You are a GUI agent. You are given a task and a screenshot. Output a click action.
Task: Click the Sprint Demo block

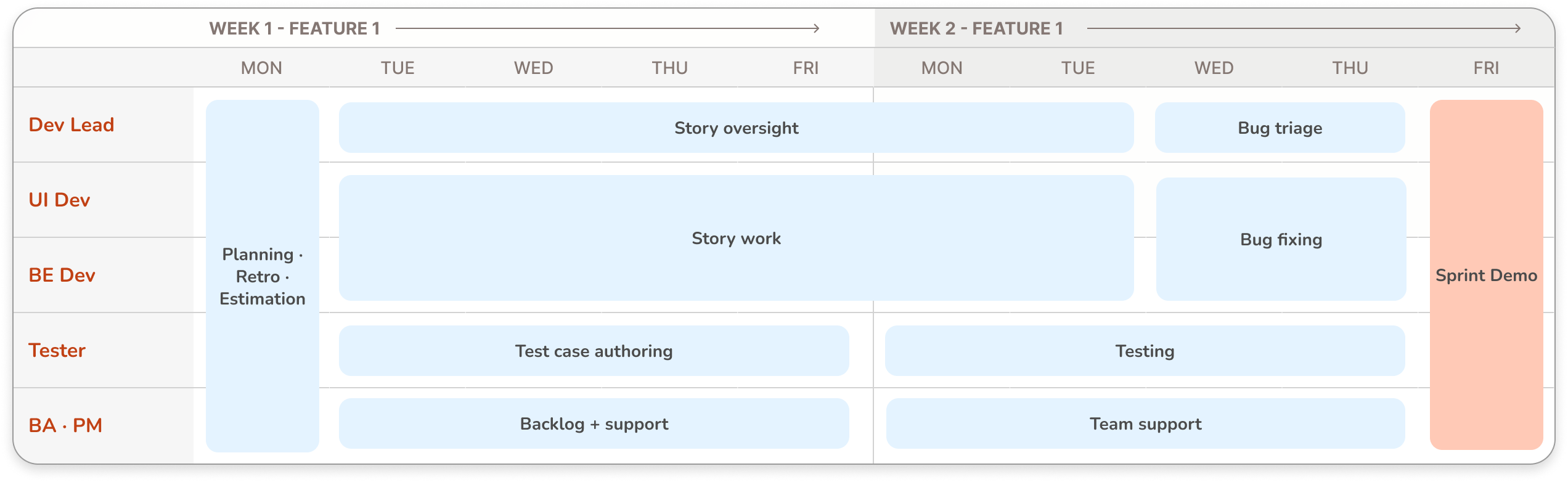click(1485, 275)
